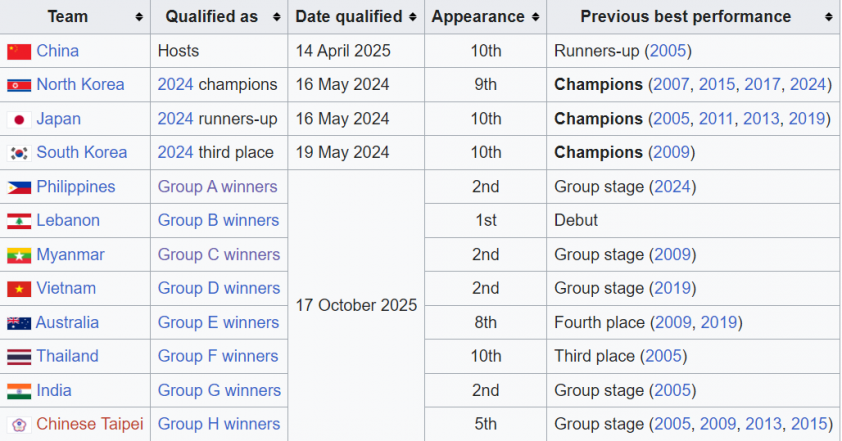Image resolution: width=842 pixels, height=441 pixels.
Task: Sort by Previous best performance column
Action: point(828,17)
